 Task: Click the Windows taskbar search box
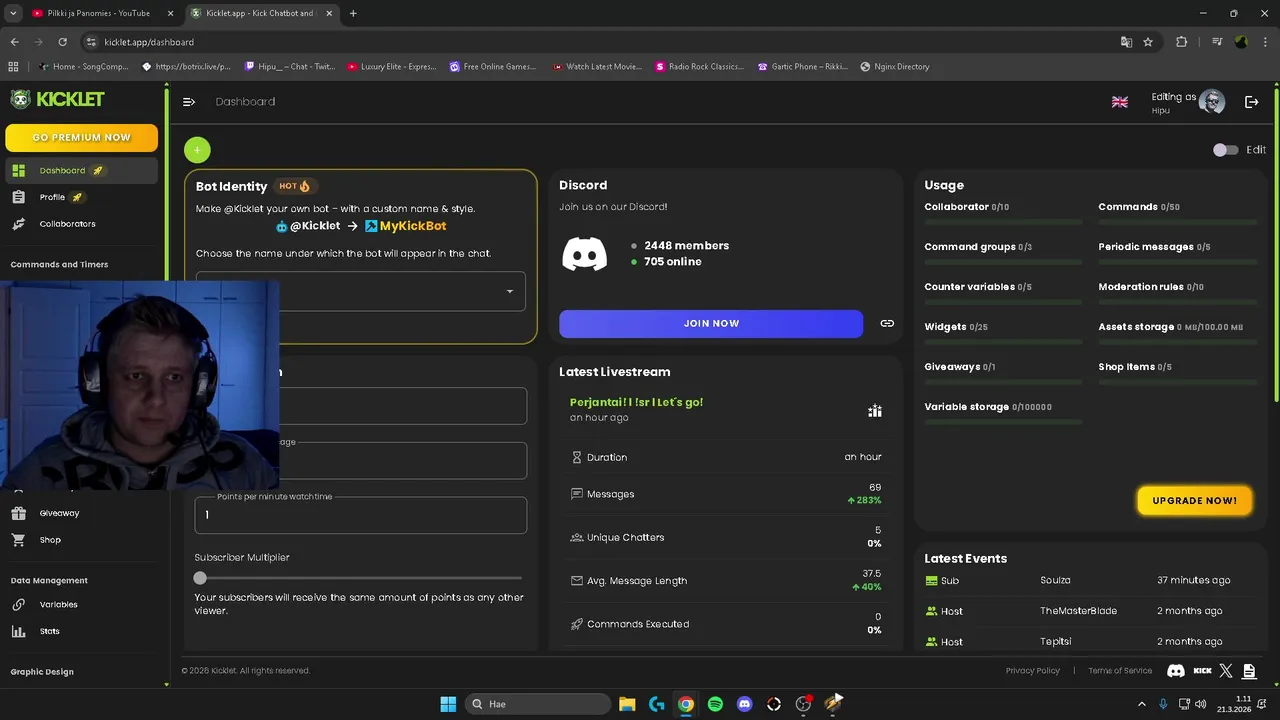coord(540,704)
